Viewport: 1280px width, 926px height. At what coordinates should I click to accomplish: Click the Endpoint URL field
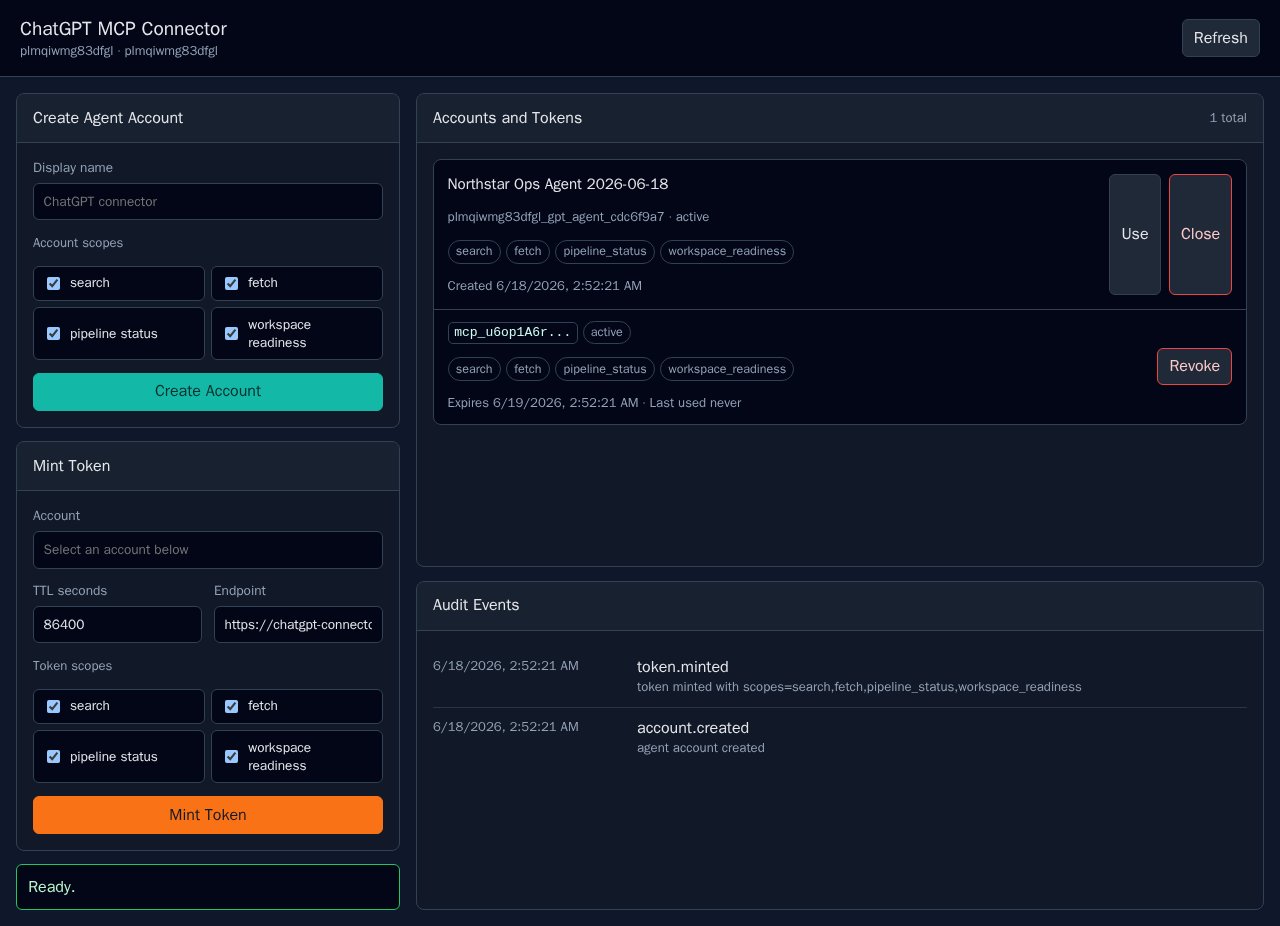pyautogui.click(x=298, y=624)
